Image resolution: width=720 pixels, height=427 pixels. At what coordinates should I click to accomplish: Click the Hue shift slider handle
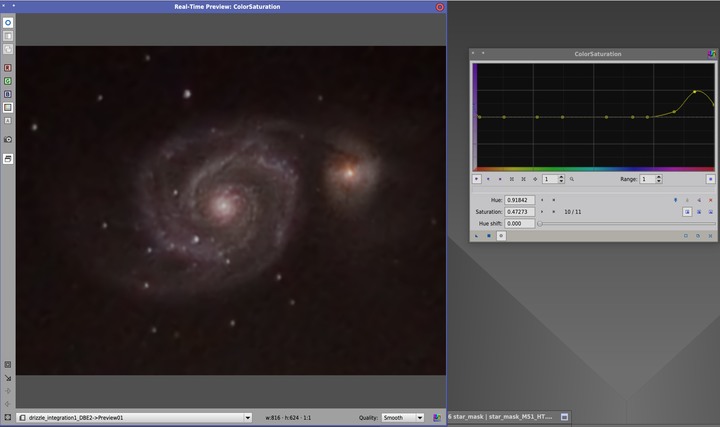pyautogui.click(x=540, y=224)
